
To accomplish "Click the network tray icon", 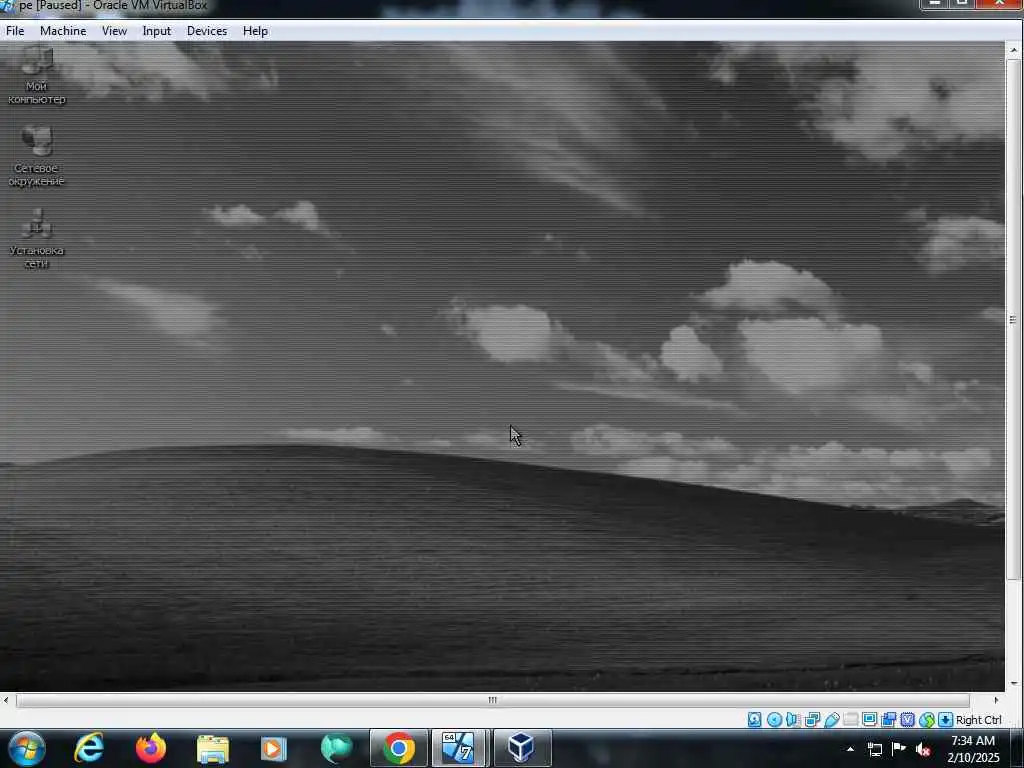I will [874, 749].
